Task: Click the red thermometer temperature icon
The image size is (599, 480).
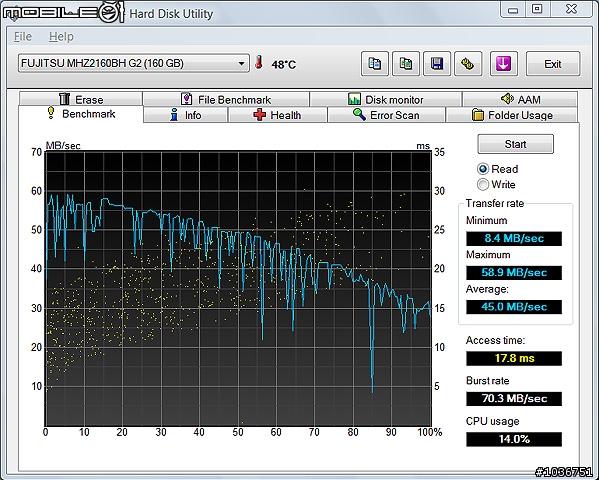Action: click(x=259, y=63)
